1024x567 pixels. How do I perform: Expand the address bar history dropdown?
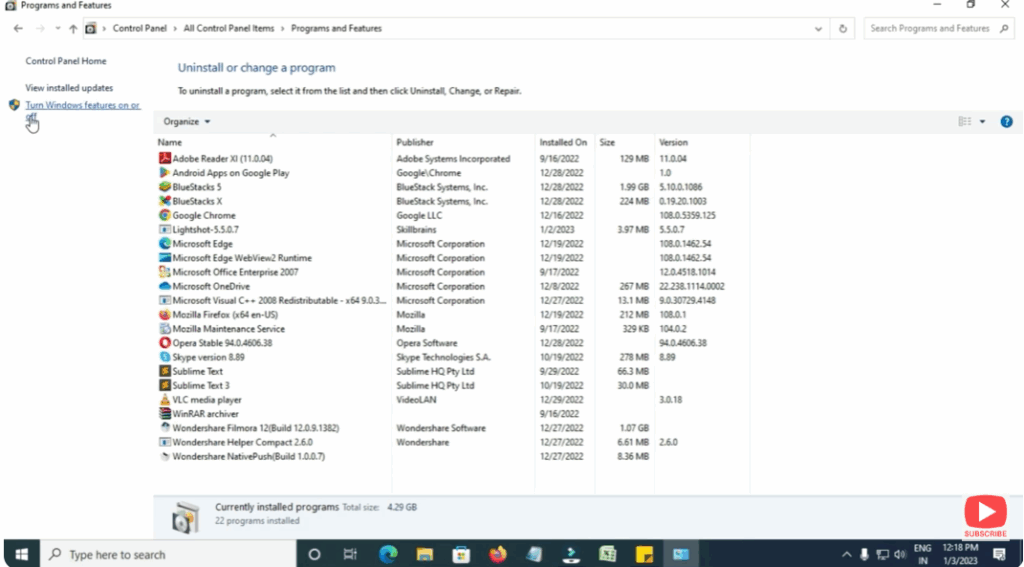pos(818,29)
